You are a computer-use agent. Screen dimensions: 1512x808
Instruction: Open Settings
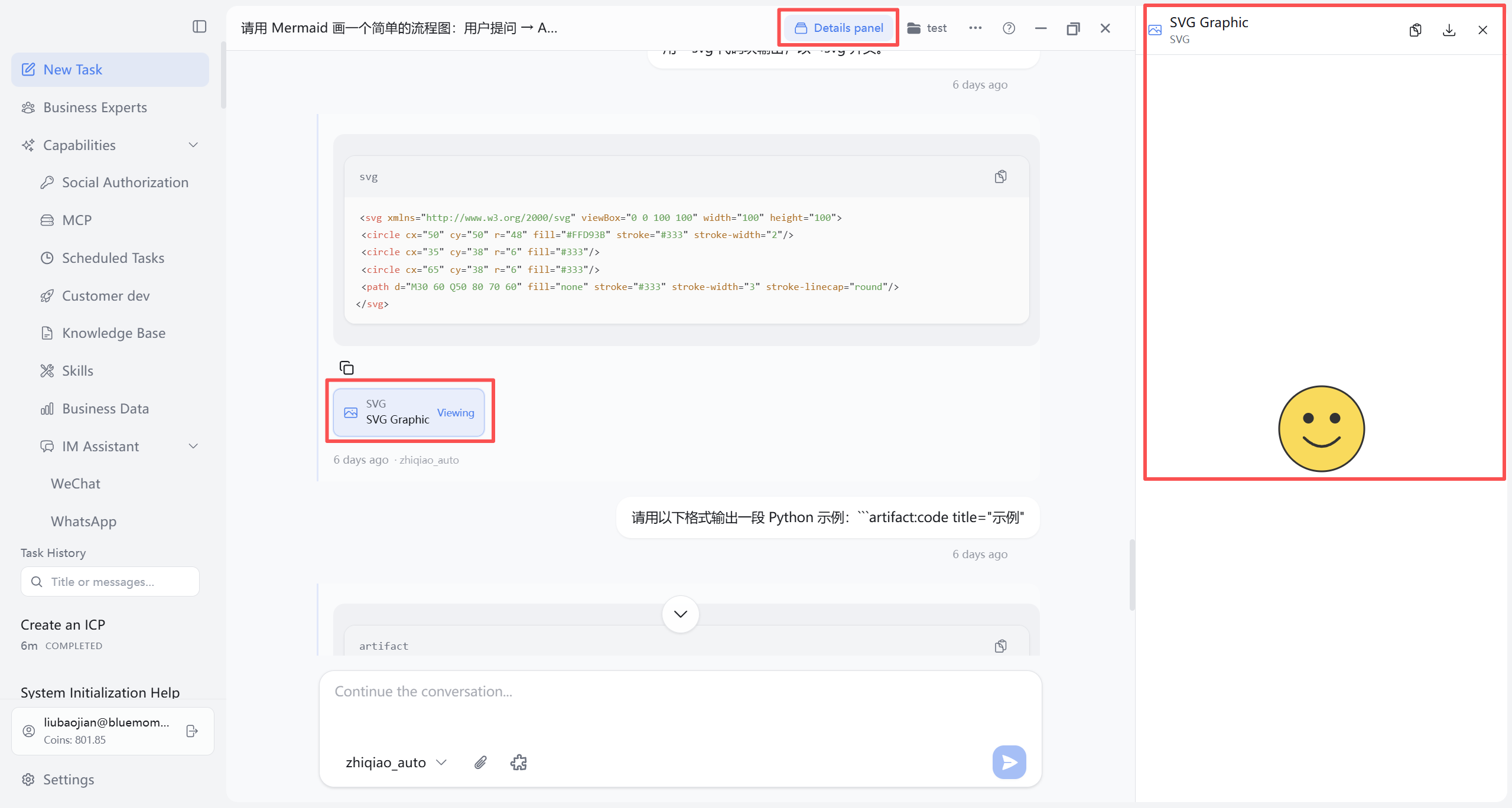click(58, 780)
